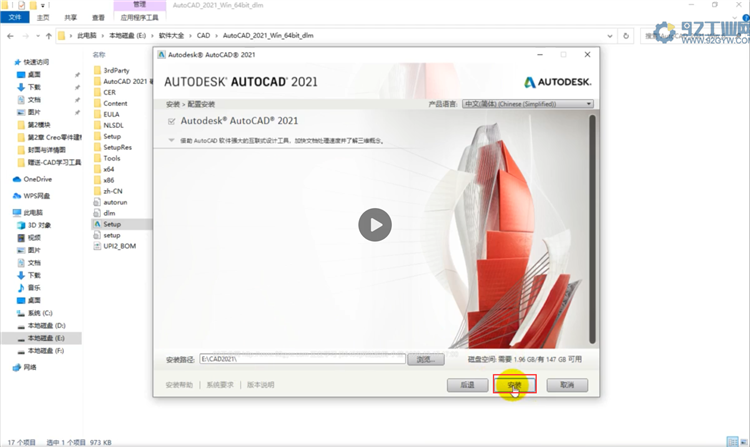Open Local Disk (D:) drive

[46, 326]
